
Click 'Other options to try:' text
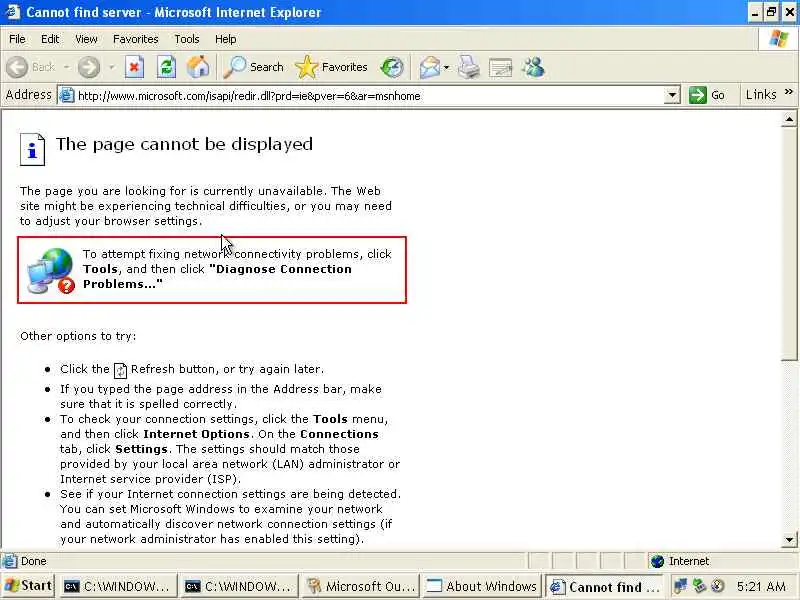pyautogui.click(x=78, y=336)
